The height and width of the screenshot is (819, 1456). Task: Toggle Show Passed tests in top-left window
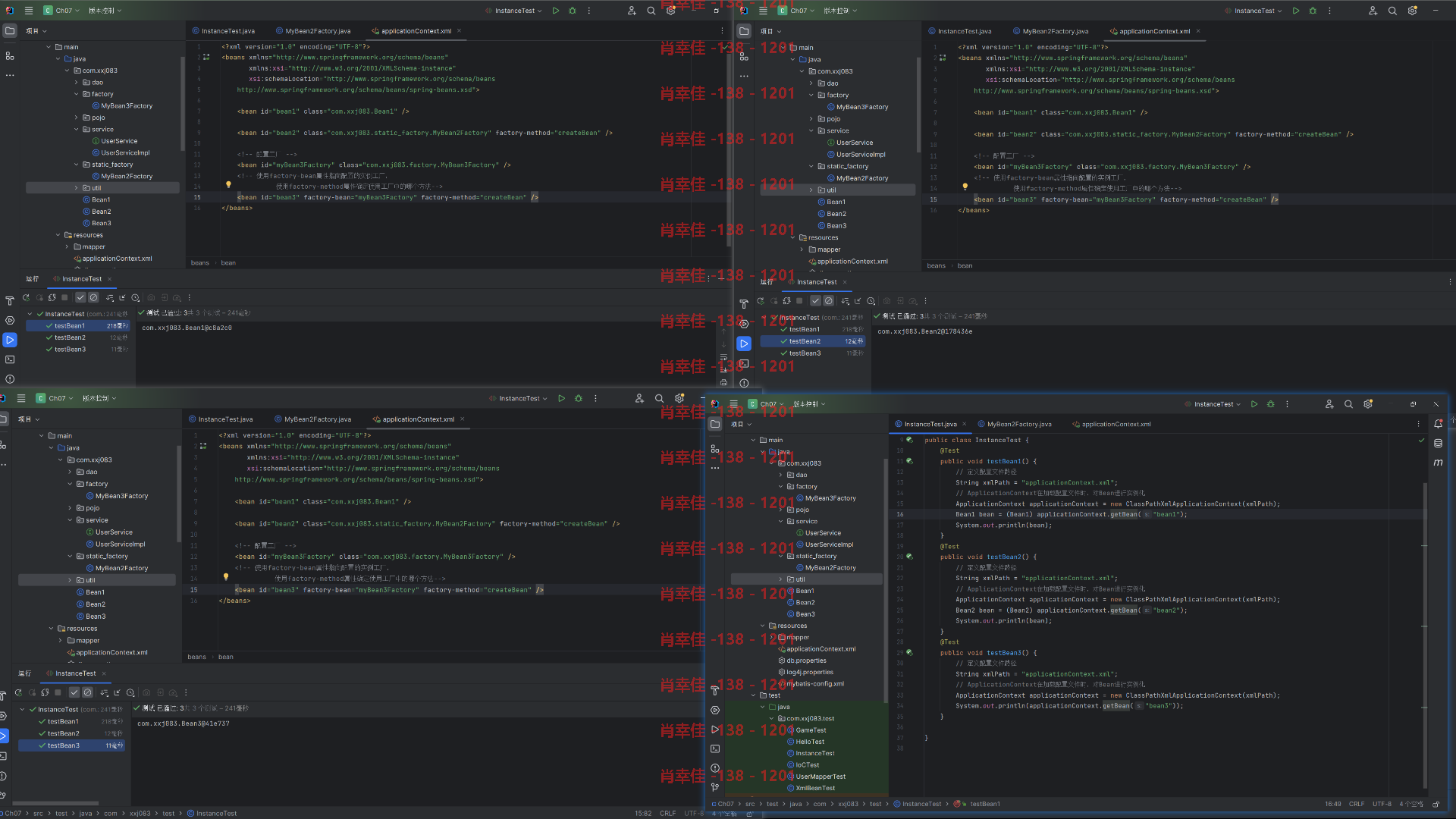click(x=80, y=298)
